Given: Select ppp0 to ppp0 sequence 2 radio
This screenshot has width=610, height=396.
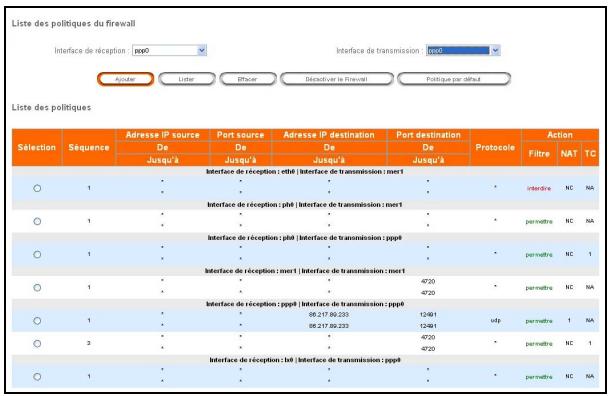Looking at the screenshot, I should click(x=37, y=343).
